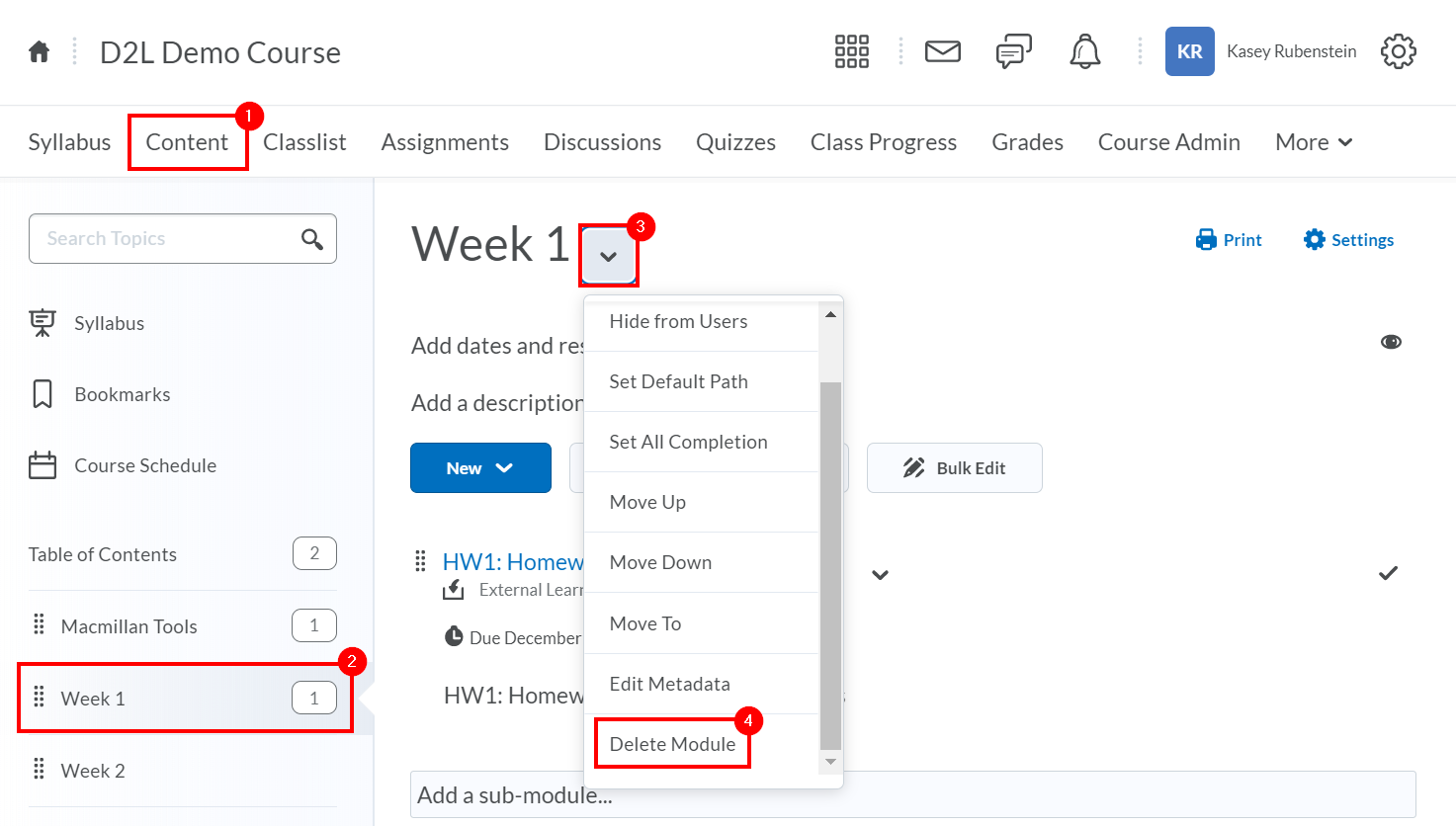Screen dimensions: 1456x826
Task: Open the More navigation dropdown
Action: [1313, 141]
